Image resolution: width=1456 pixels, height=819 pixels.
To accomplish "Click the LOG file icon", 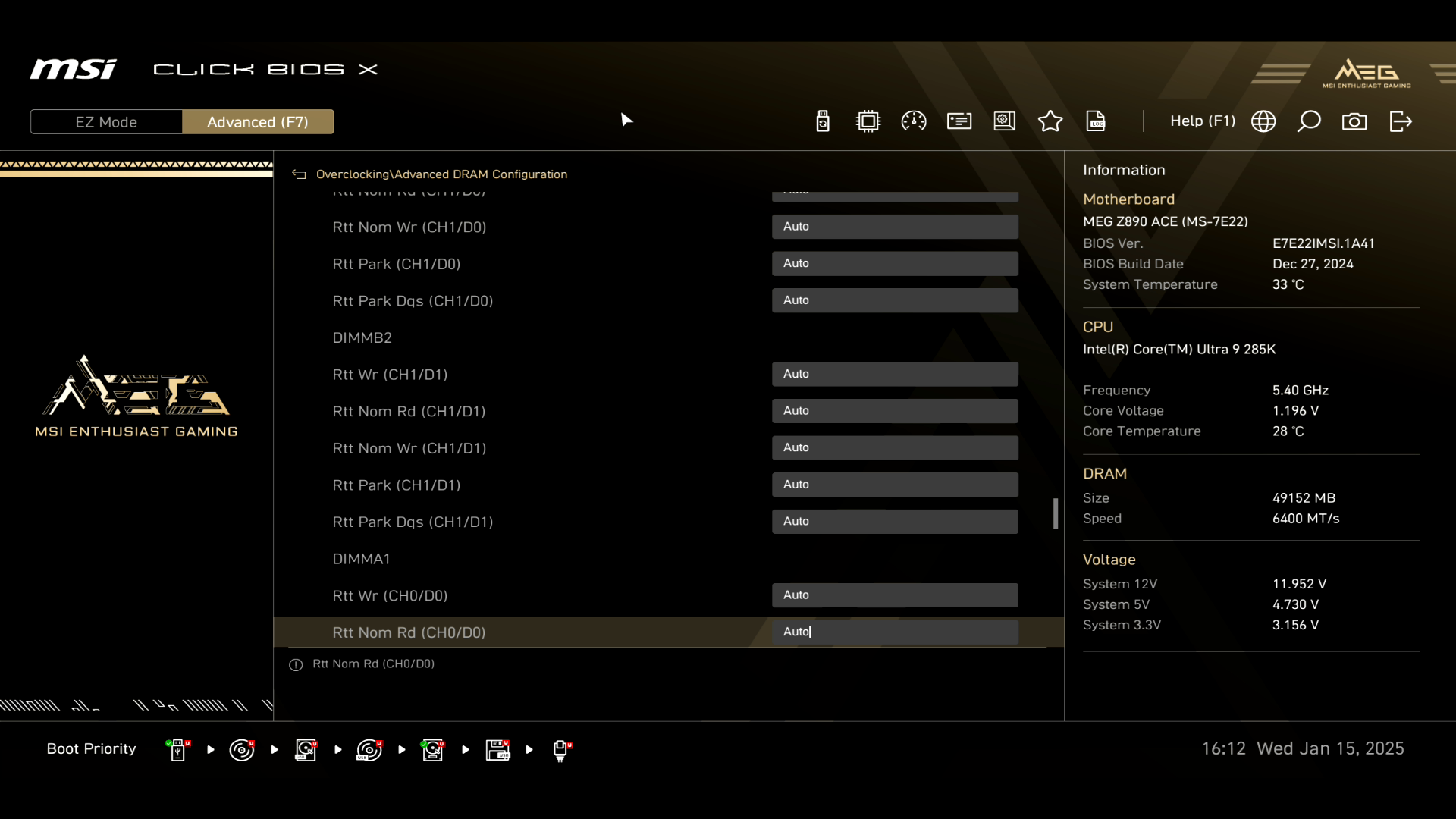I will pyautogui.click(x=1096, y=121).
